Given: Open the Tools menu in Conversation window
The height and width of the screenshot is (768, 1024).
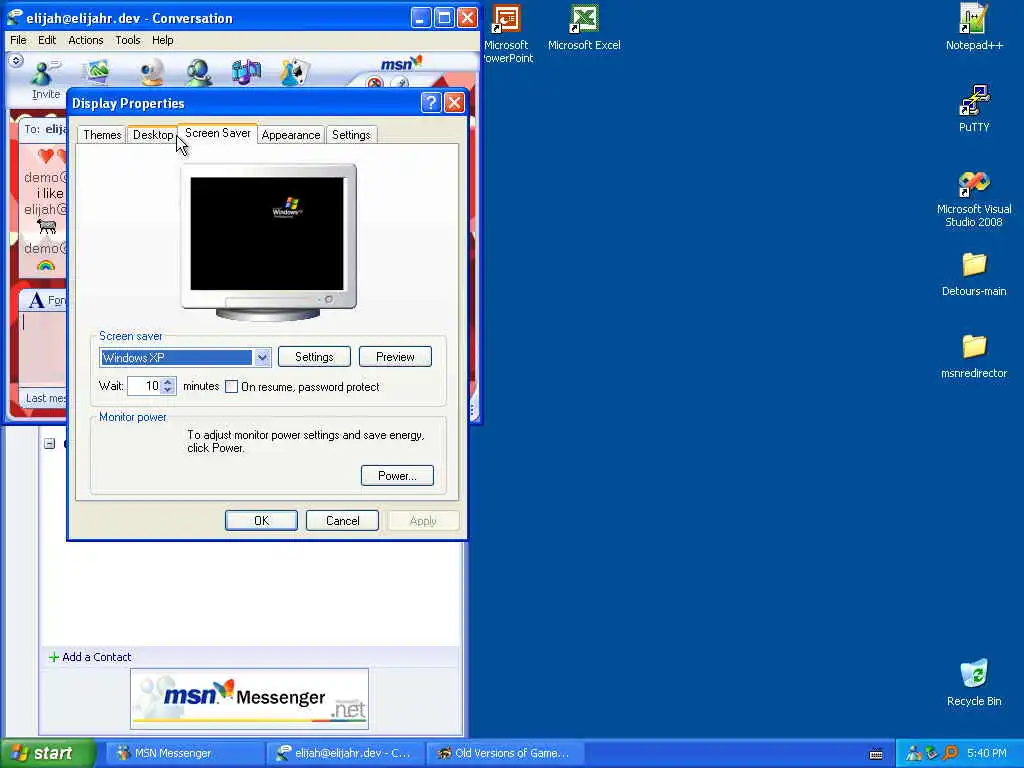Looking at the screenshot, I should (128, 40).
